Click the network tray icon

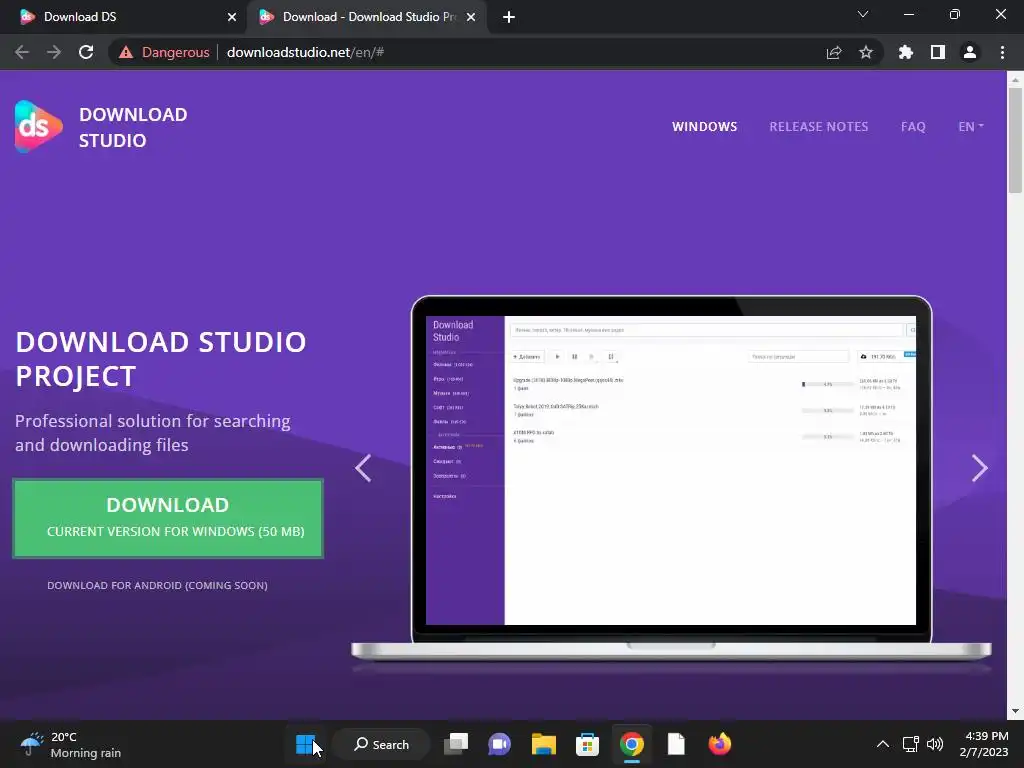(910, 744)
